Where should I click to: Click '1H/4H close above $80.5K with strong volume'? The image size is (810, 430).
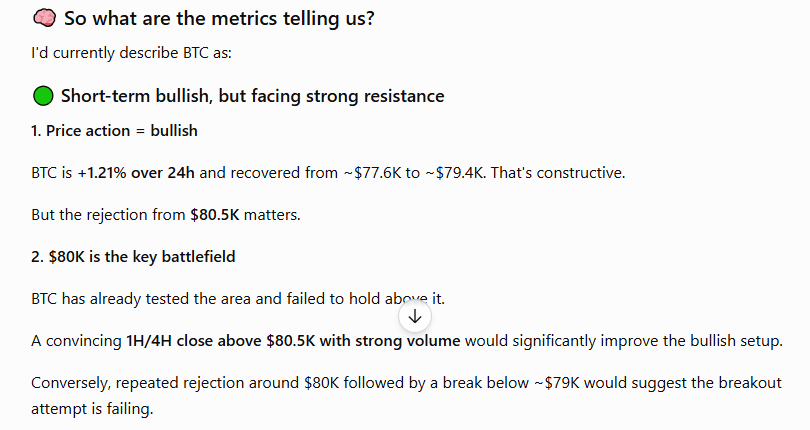pyautogui.click(x=293, y=341)
